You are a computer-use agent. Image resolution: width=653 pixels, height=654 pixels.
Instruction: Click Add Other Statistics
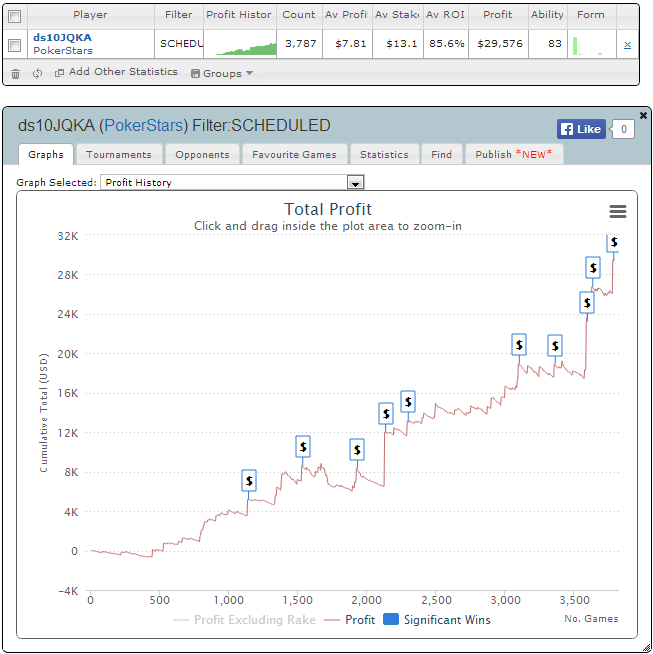(116, 72)
